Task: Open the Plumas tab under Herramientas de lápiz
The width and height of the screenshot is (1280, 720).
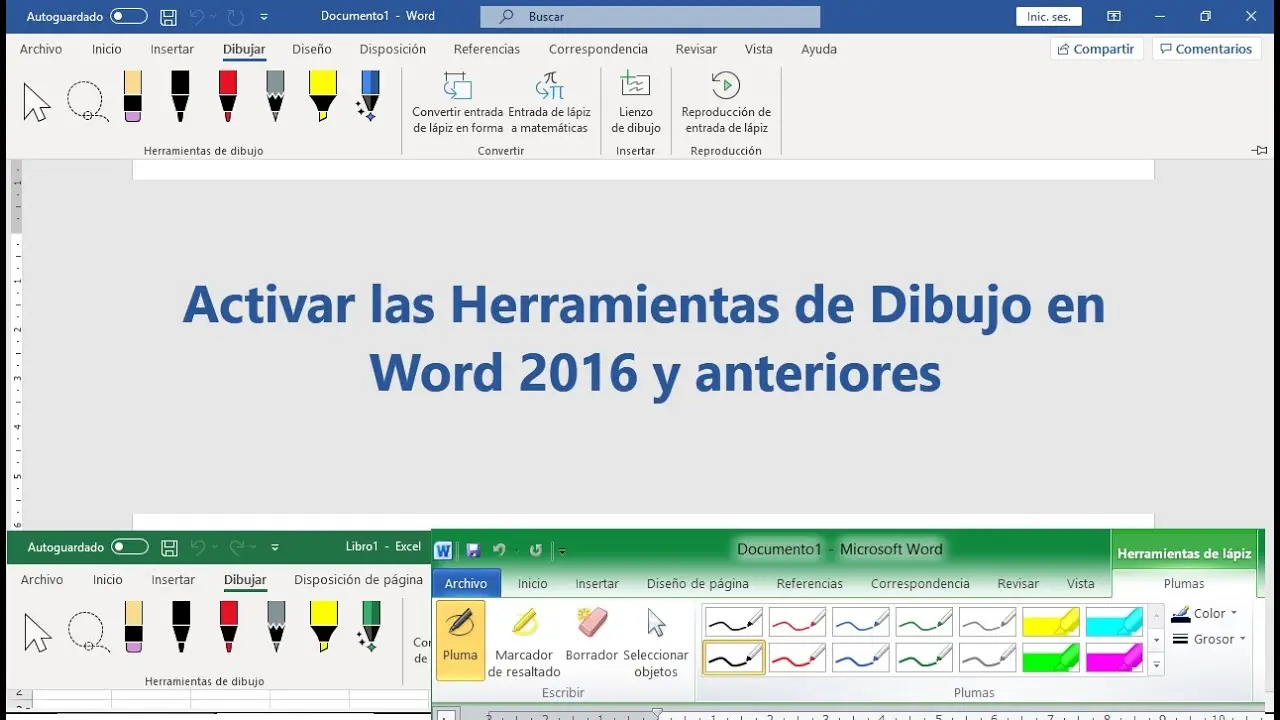Action: point(1184,583)
